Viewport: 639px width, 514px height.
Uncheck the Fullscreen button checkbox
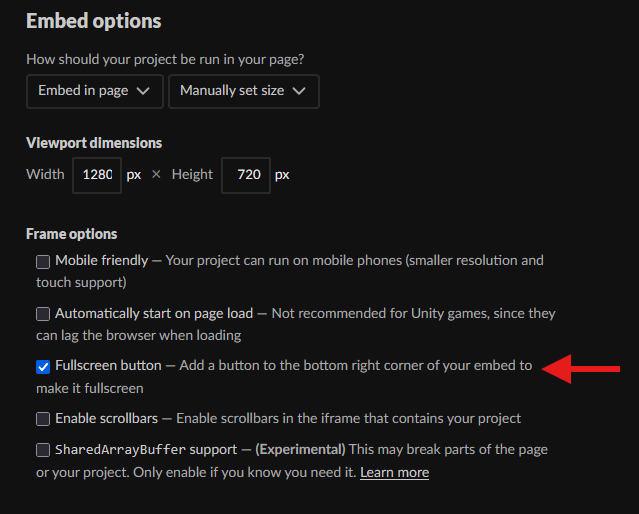[43, 367]
